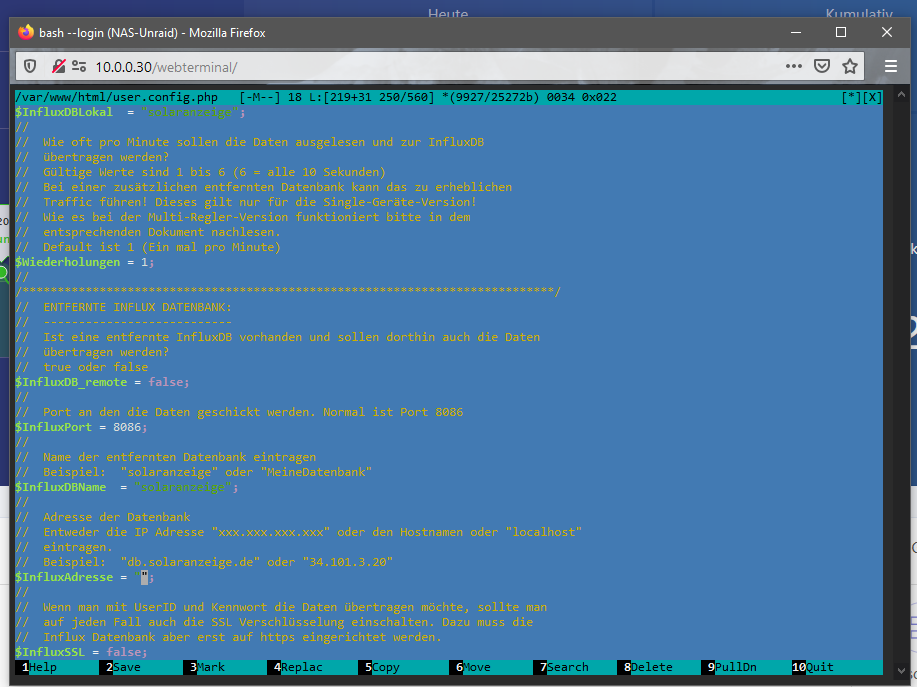The image size is (917, 687).
Task: Click the Firefox logo in title bar
Action: (x=25, y=32)
